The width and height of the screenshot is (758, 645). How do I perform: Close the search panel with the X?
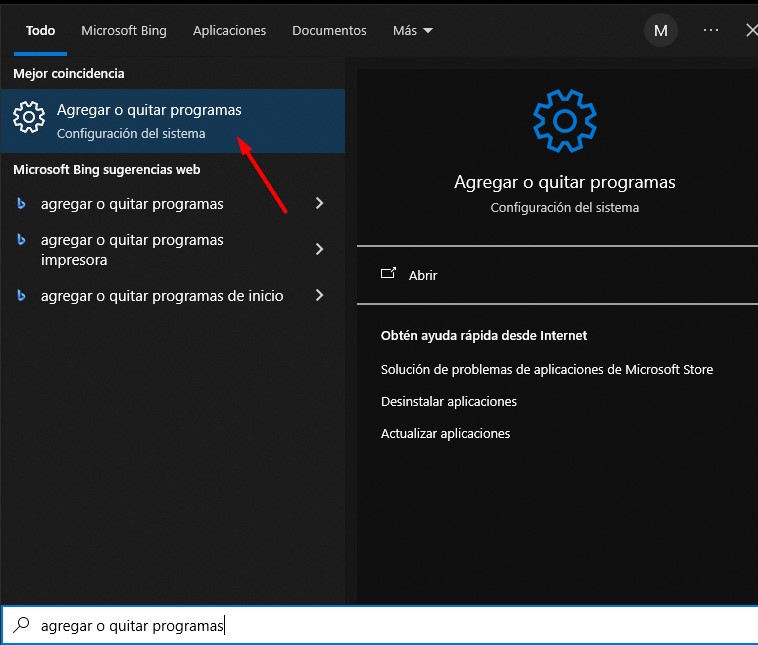(x=752, y=30)
